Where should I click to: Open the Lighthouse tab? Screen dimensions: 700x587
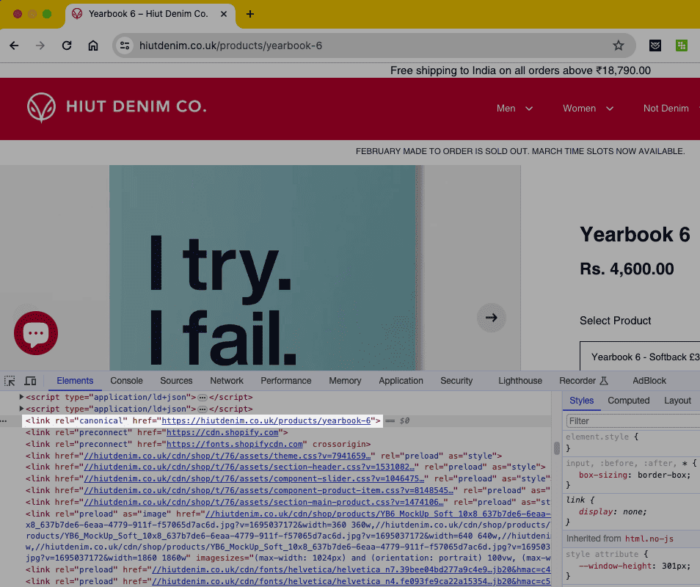[x=520, y=381]
